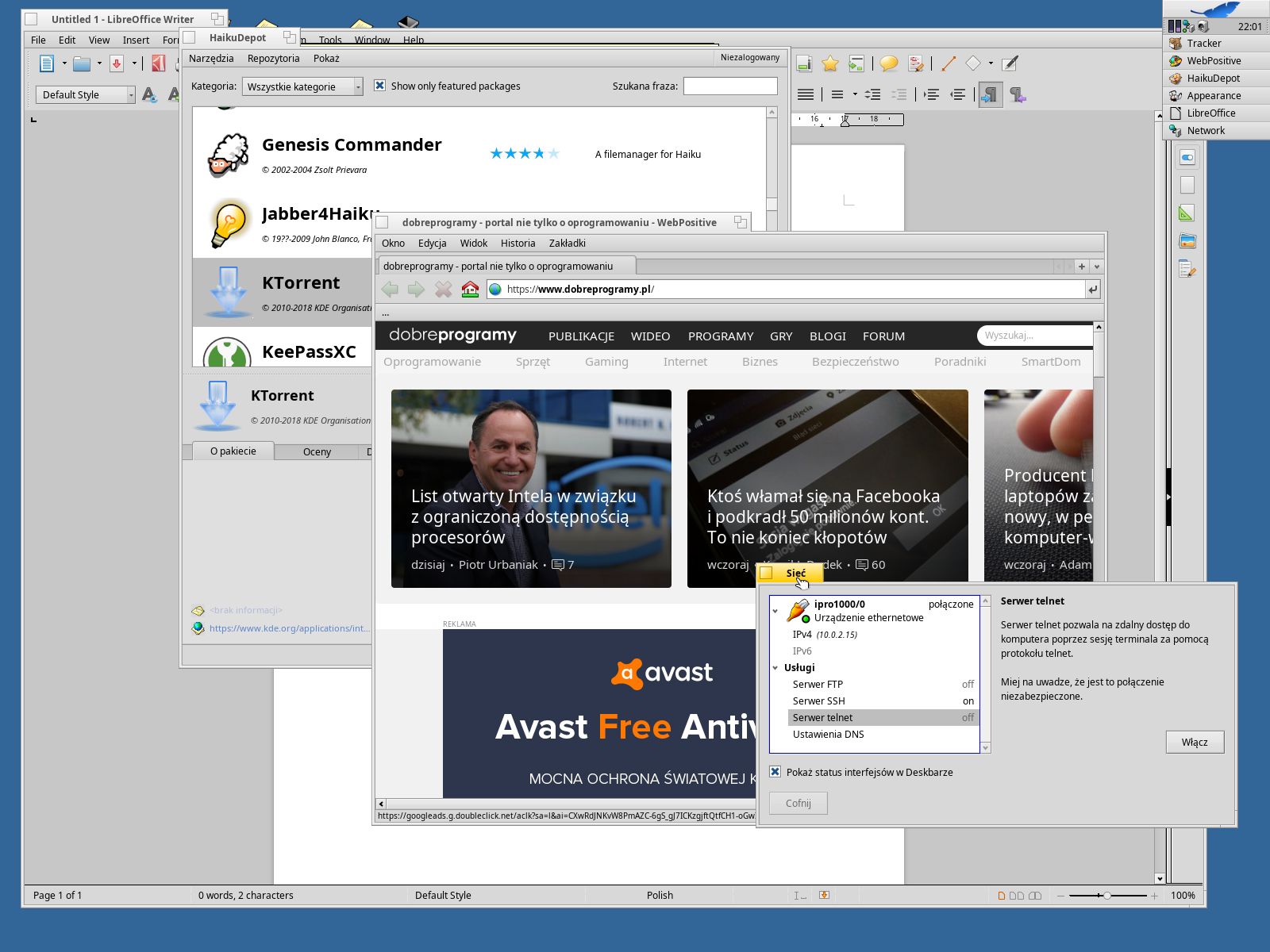The width and height of the screenshot is (1270, 952).
Task: Switch to the Oceny tab in HaikuDepot
Action: (x=317, y=451)
